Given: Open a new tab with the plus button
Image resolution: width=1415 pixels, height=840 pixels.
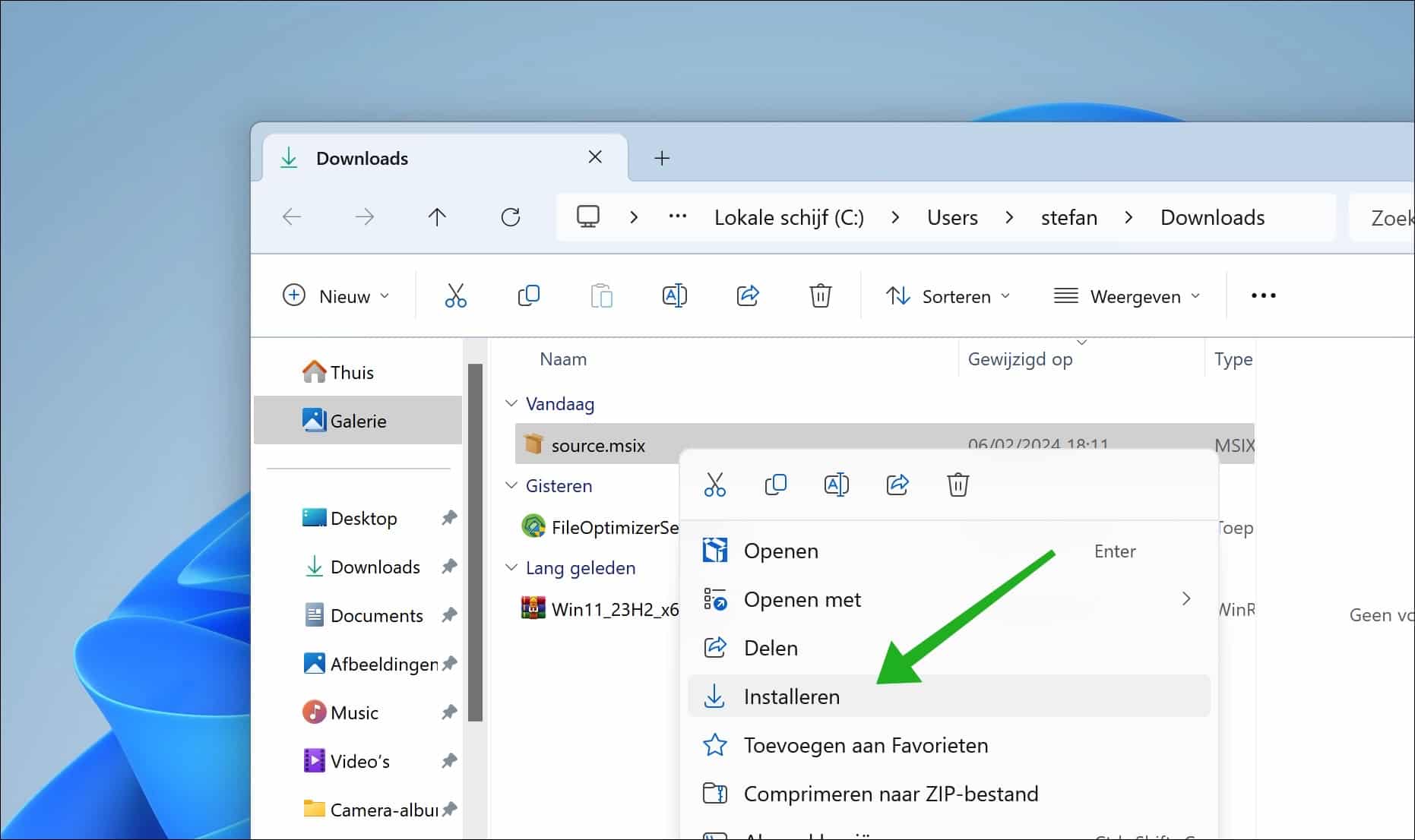Looking at the screenshot, I should click(x=662, y=158).
